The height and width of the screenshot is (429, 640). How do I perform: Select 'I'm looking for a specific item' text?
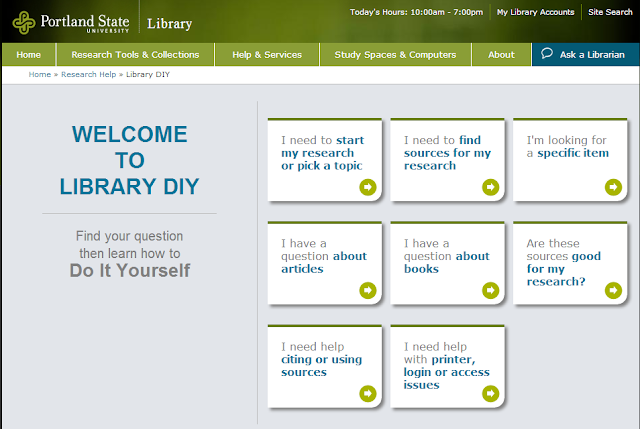567,147
